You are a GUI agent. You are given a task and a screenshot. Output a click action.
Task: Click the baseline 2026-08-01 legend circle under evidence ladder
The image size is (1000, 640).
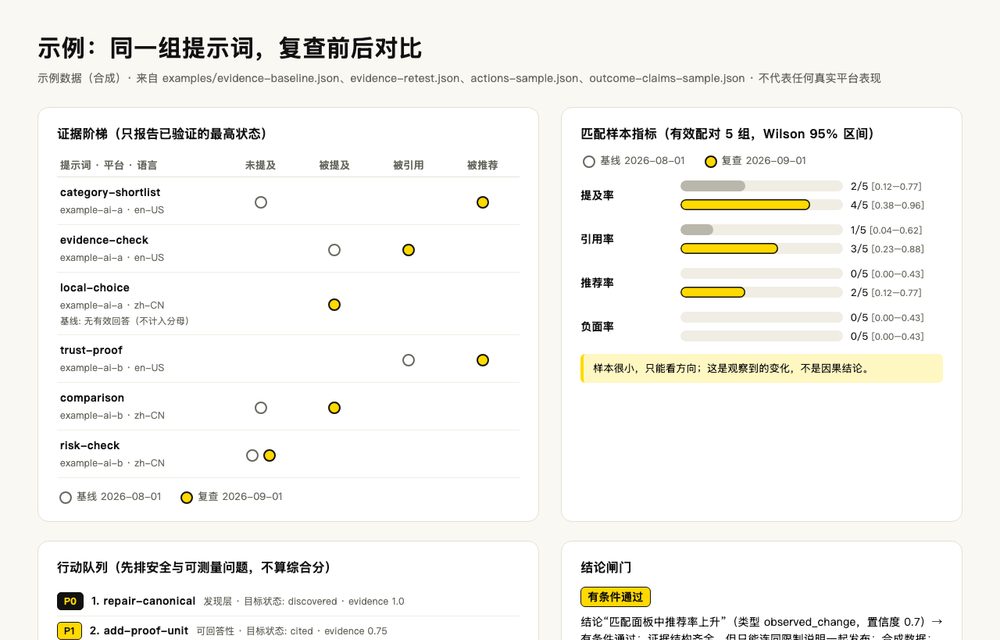pyautogui.click(x=65, y=497)
